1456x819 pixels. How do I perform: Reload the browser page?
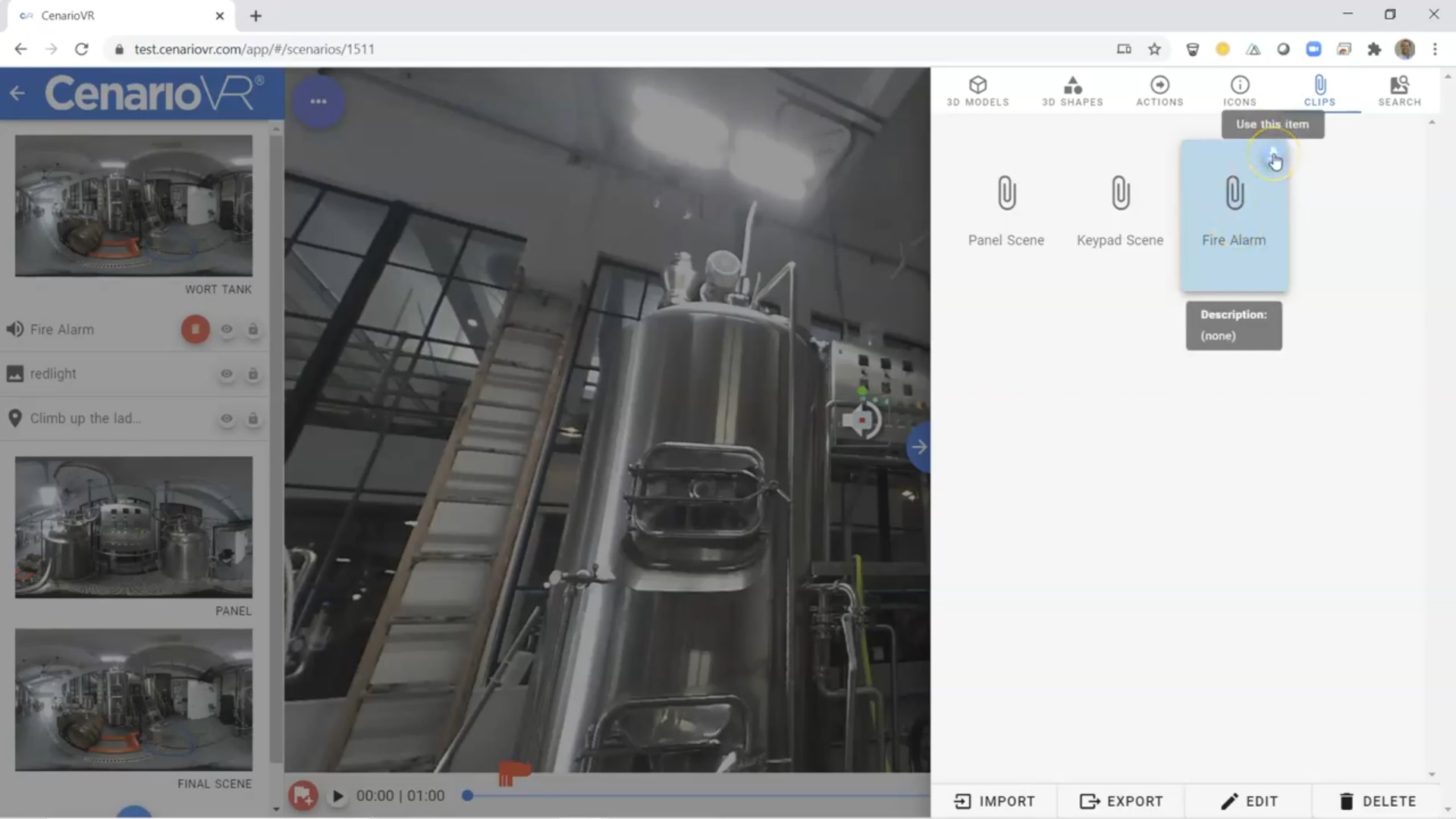[x=81, y=49]
